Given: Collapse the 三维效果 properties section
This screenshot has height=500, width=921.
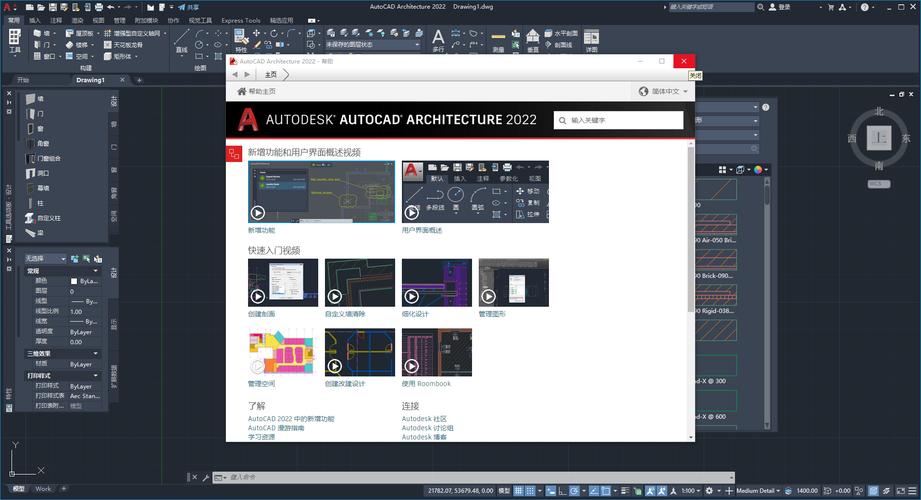Looking at the screenshot, I should point(95,354).
